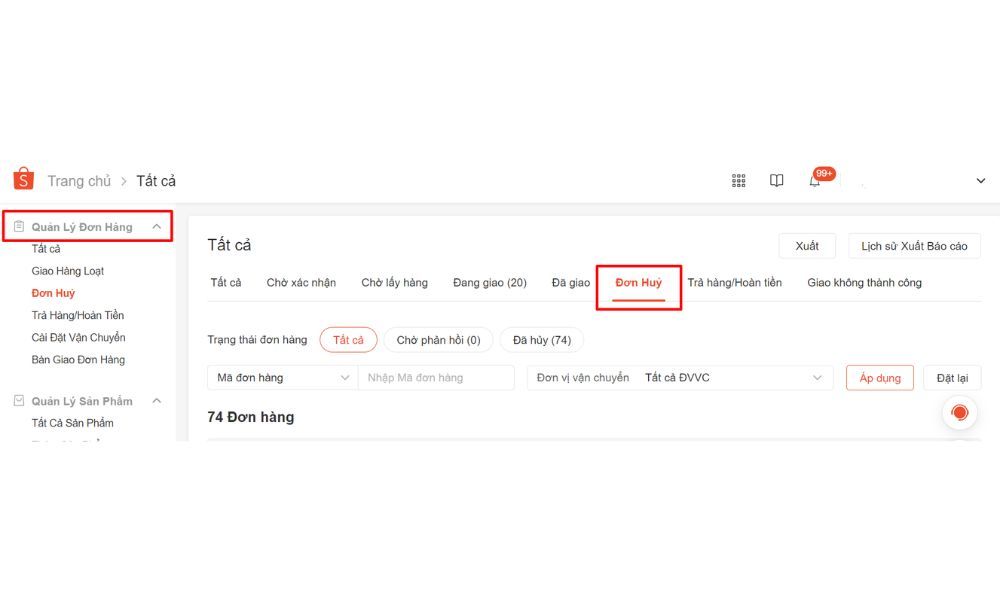Viewport: 1000px width, 600px height.
Task: Open the notifications bell icon
Action: [814, 181]
